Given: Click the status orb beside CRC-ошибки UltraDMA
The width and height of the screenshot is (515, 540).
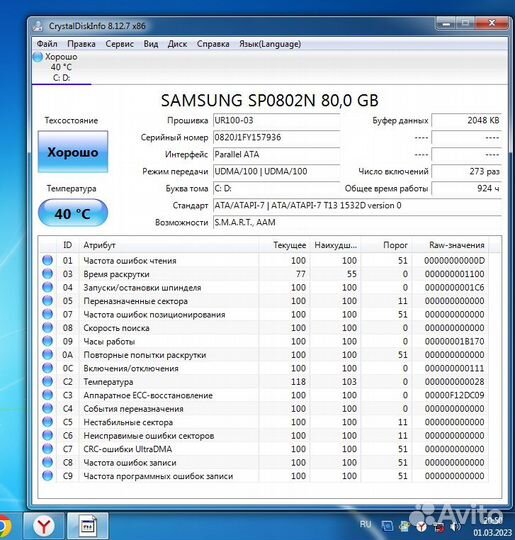Looking at the screenshot, I should tap(48, 449).
